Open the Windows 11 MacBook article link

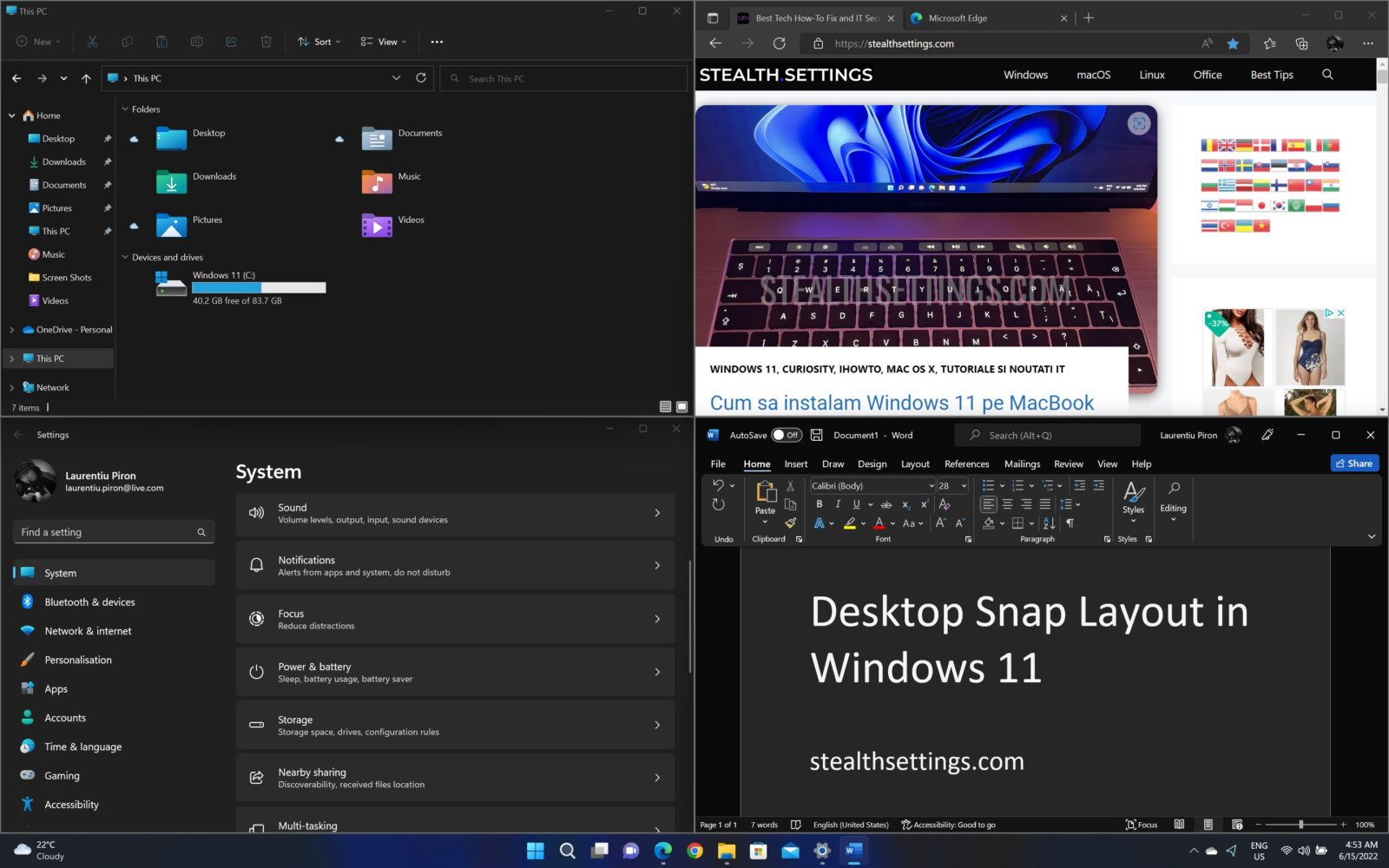(x=901, y=403)
